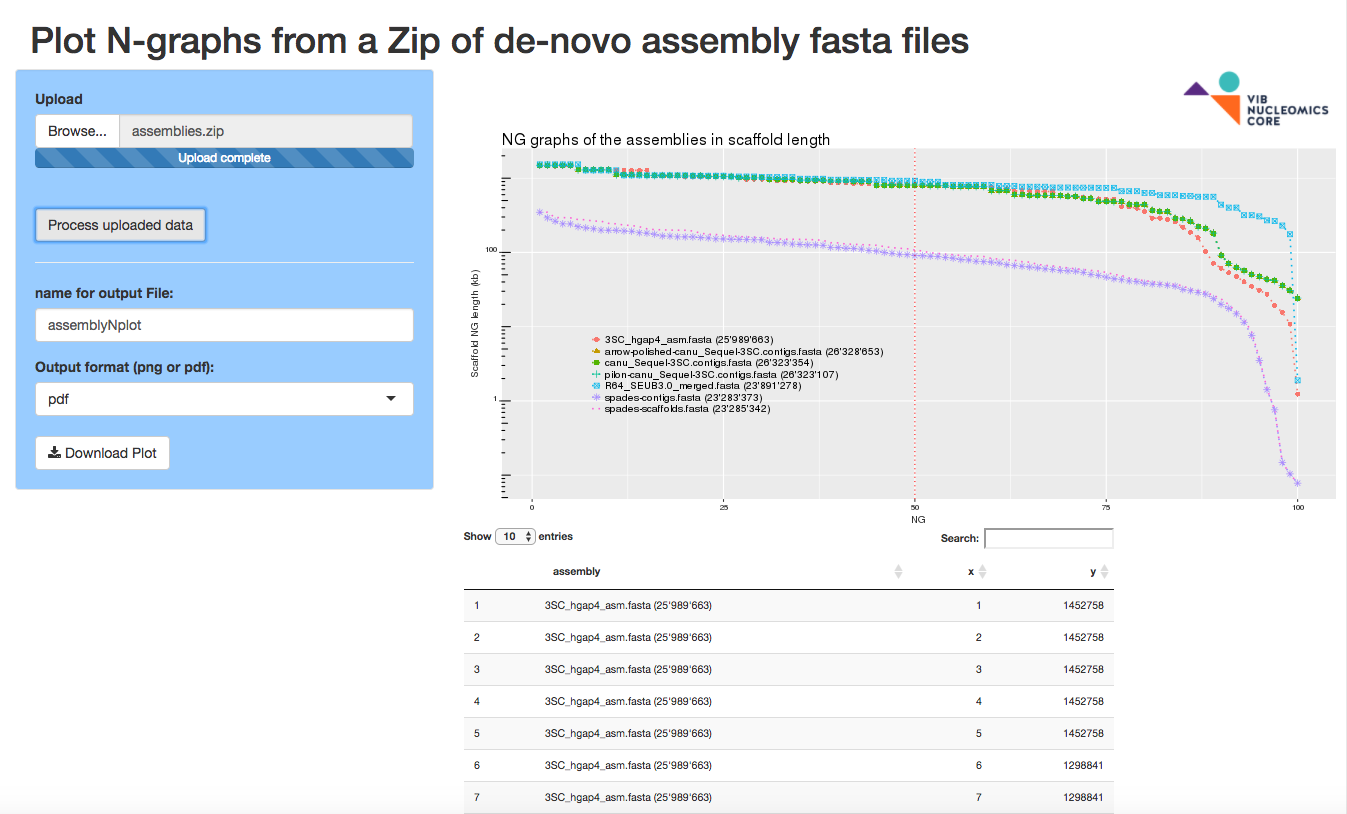Click table row 2 assembly cell
The width and height of the screenshot is (1347, 814).
pyautogui.click(x=627, y=637)
